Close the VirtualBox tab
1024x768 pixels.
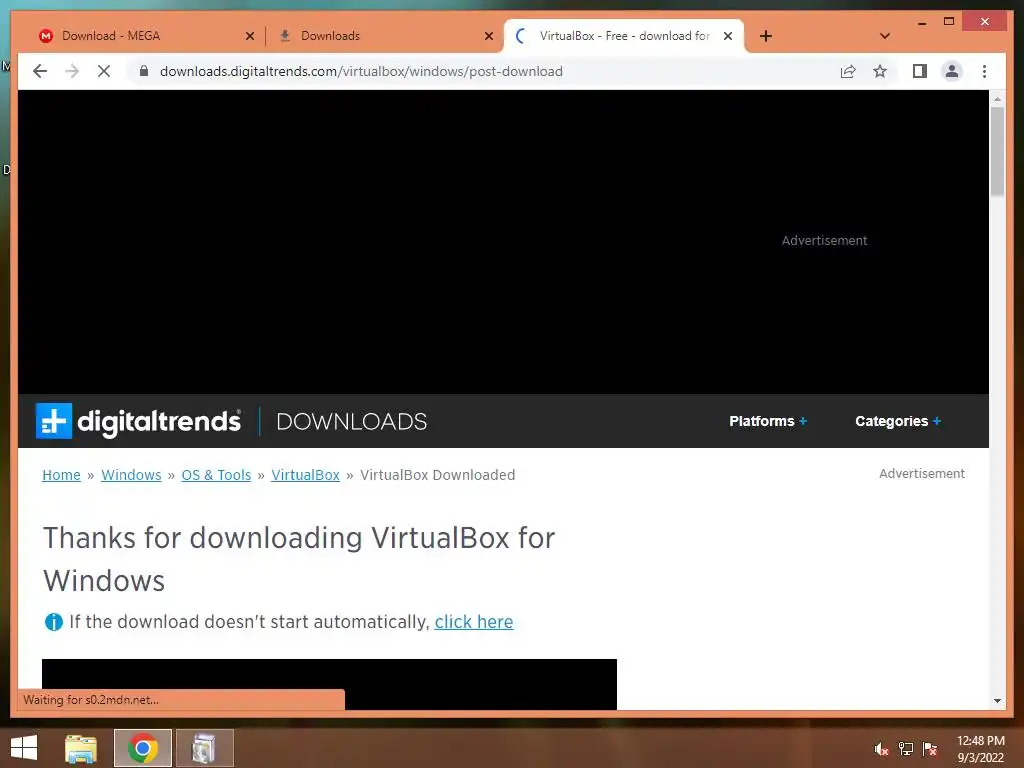(x=728, y=36)
